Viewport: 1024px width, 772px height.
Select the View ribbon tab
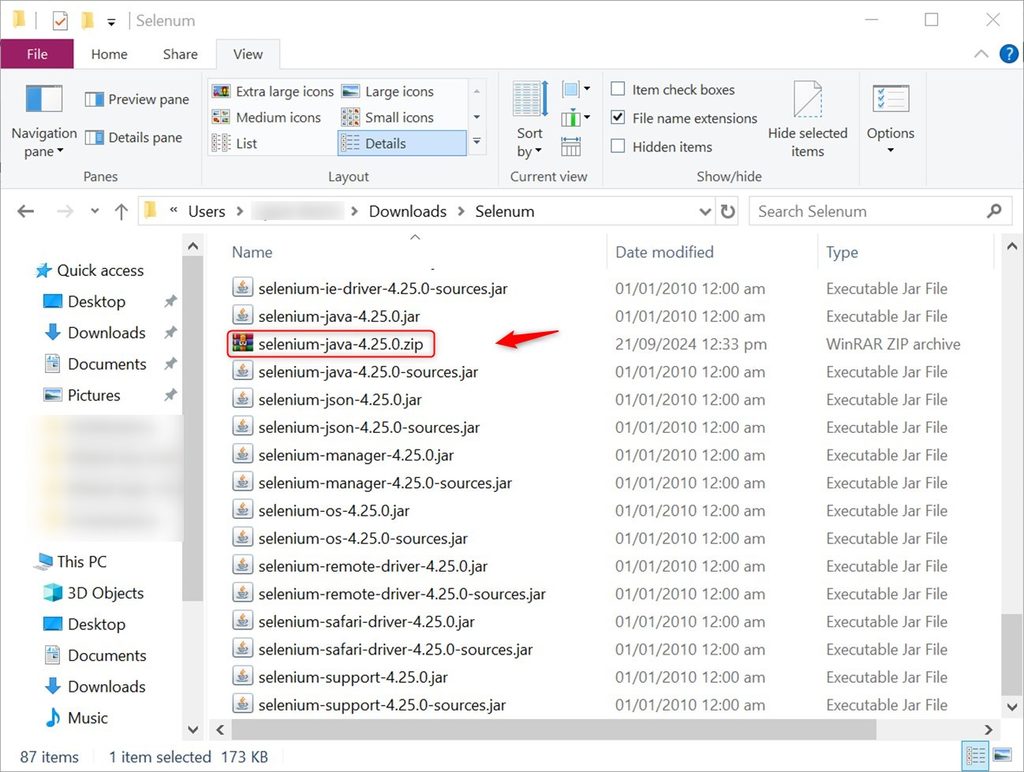tap(248, 54)
